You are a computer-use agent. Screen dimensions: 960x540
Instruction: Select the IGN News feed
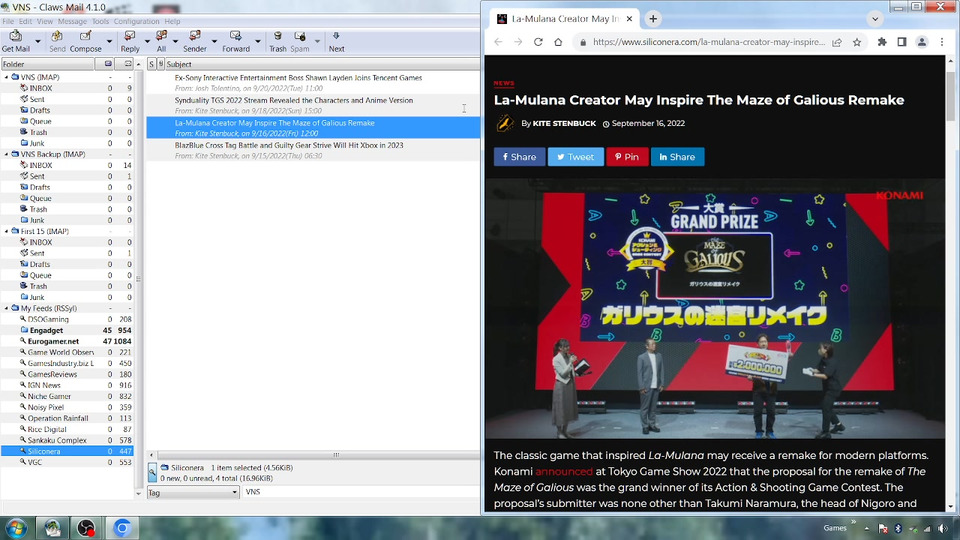[x=44, y=385]
